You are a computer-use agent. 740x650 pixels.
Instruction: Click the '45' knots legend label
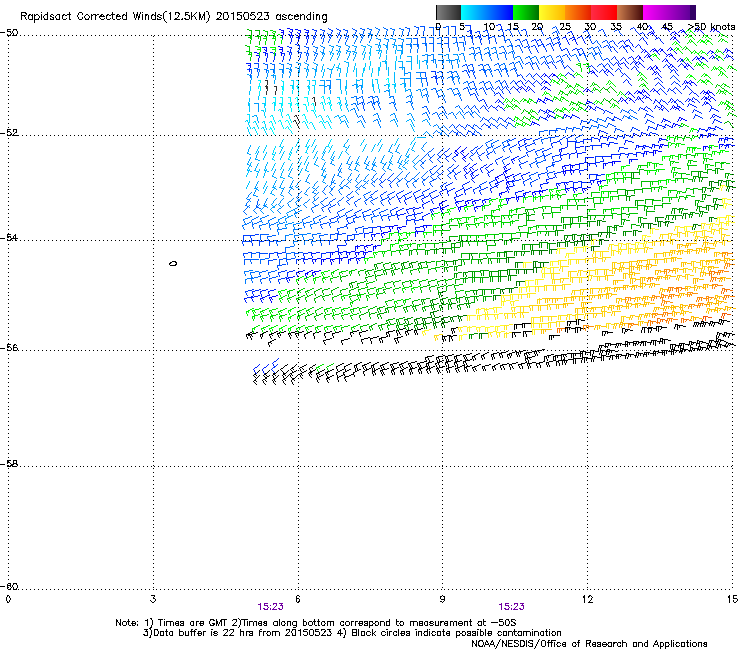click(x=667, y=27)
